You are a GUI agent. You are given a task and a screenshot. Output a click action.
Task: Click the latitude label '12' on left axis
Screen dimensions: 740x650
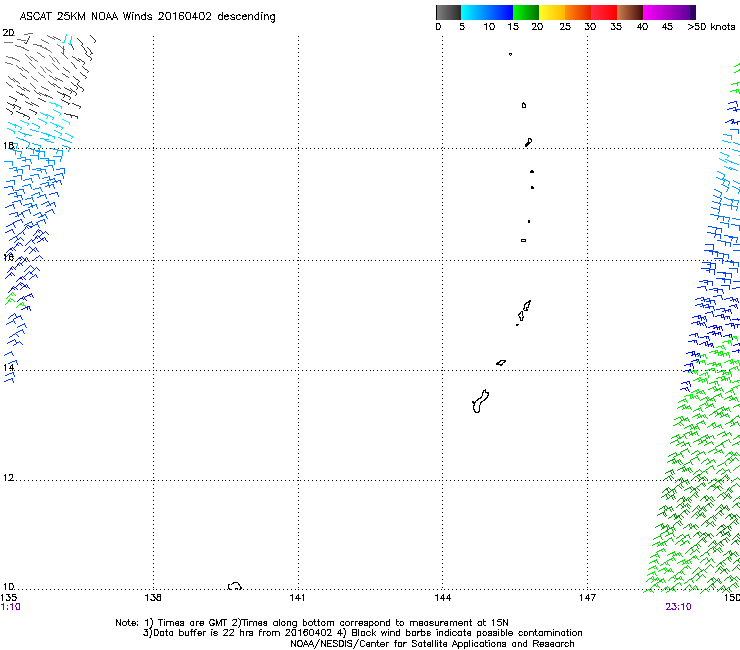(x=8, y=478)
